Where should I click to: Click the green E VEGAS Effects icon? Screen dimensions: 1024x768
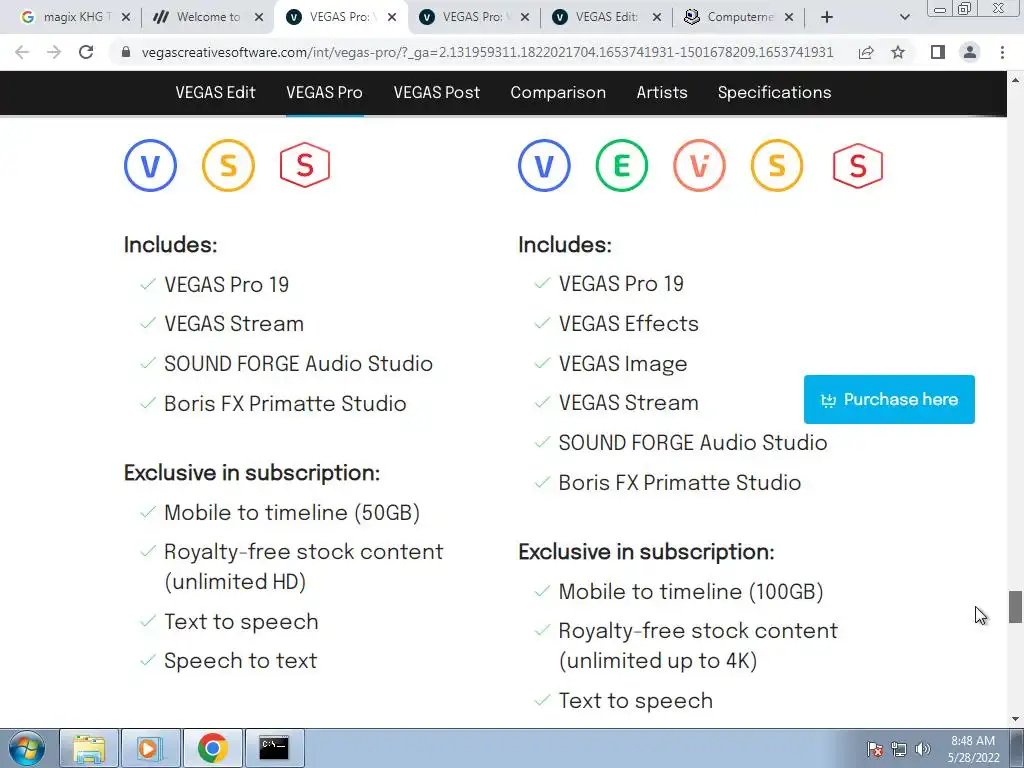tap(622, 165)
